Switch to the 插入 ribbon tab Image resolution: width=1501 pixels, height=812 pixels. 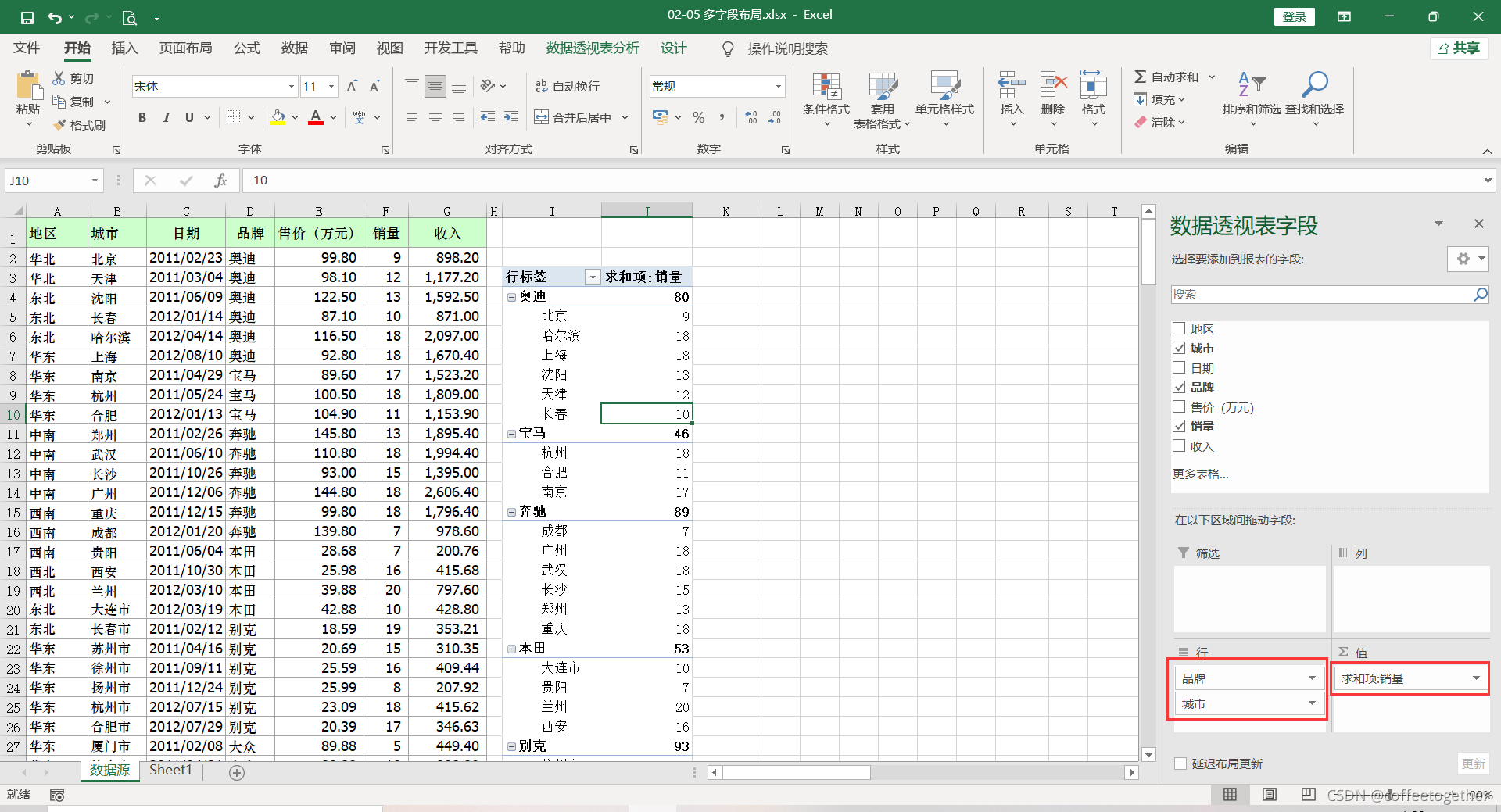(124, 48)
